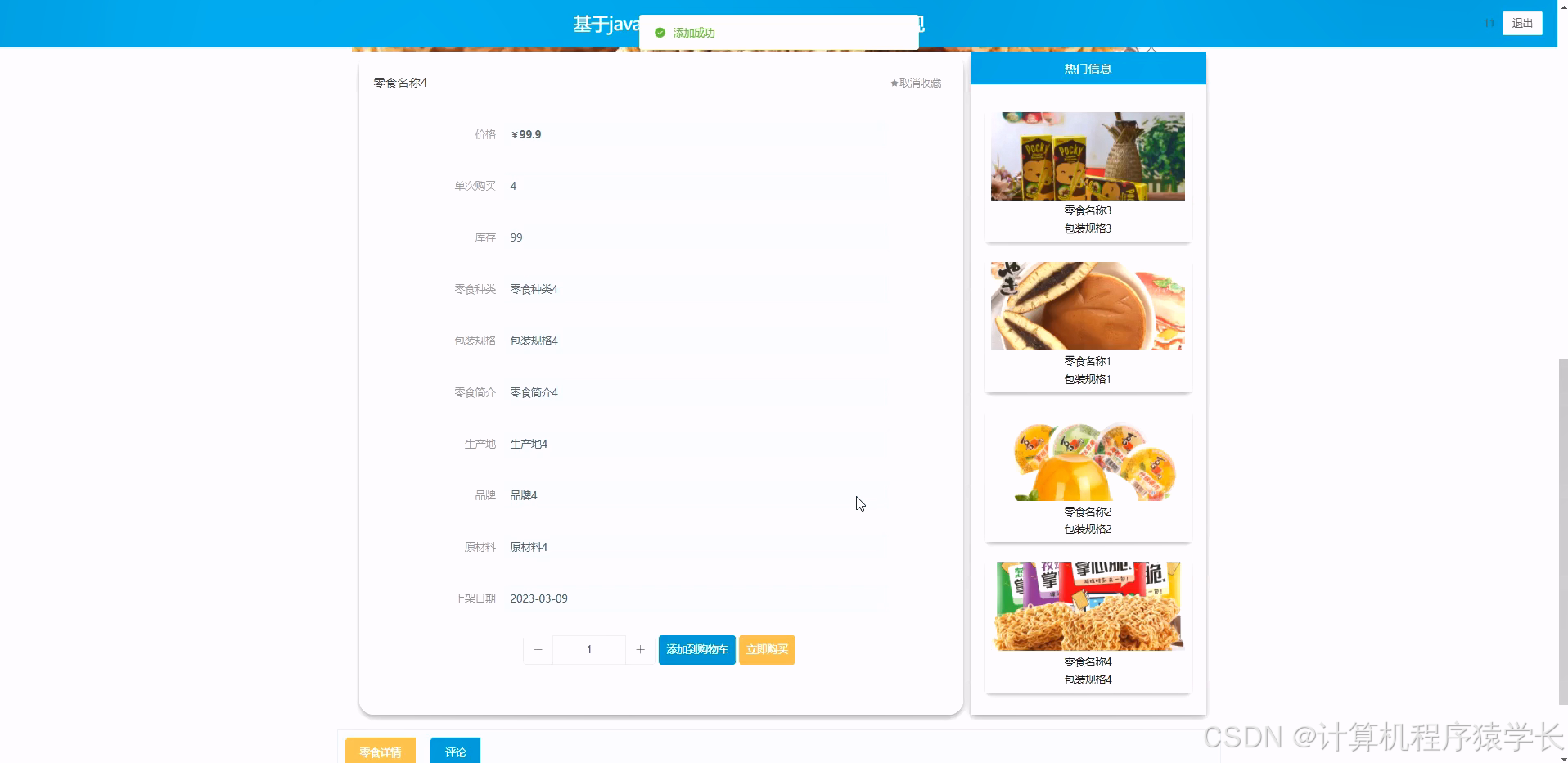Click the star icon next to product title

pyautogui.click(x=893, y=82)
